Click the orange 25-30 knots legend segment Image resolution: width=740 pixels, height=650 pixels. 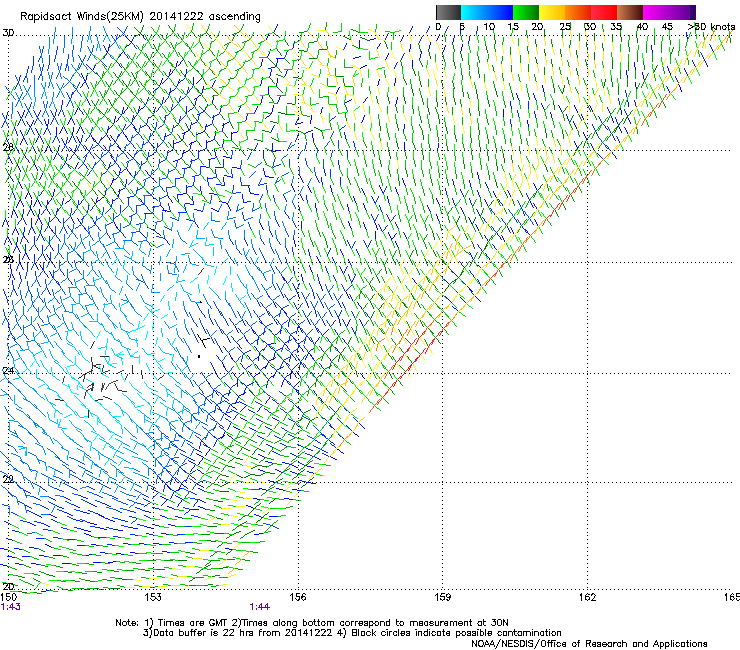pos(578,12)
